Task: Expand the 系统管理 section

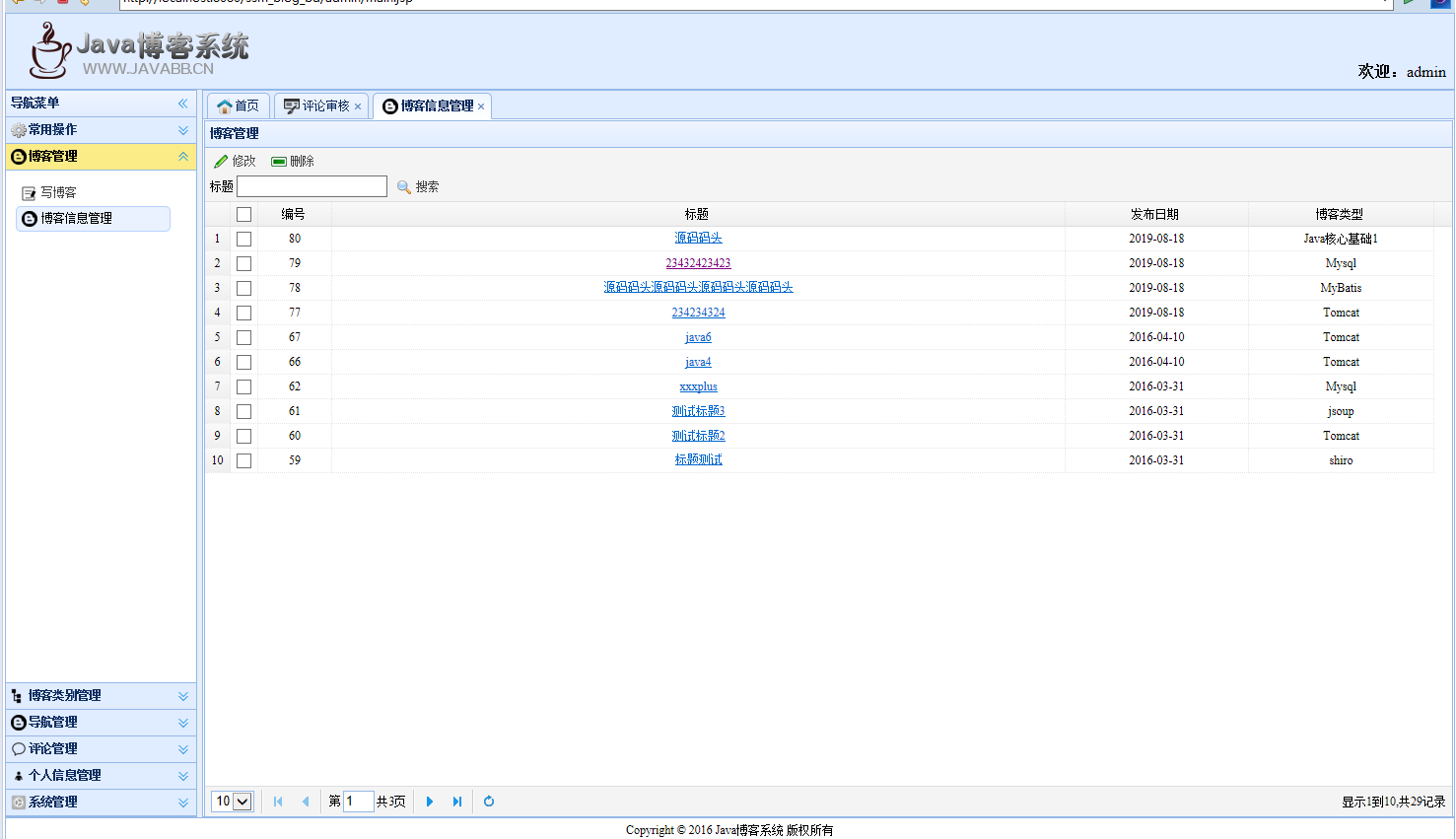Action: [x=182, y=803]
